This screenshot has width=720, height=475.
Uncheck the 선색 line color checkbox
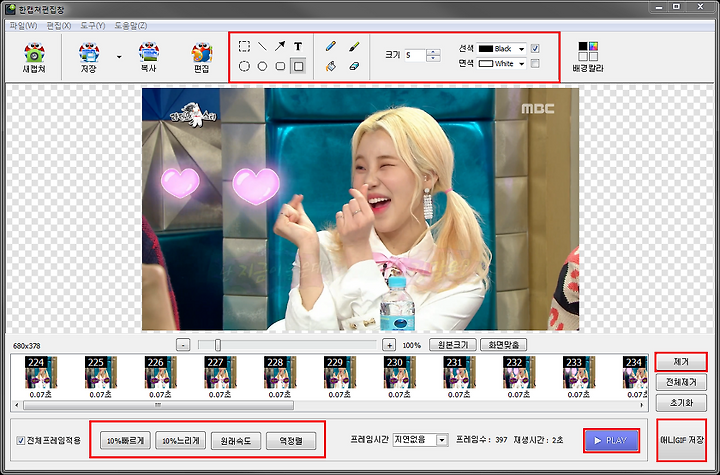click(x=535, y=48)
